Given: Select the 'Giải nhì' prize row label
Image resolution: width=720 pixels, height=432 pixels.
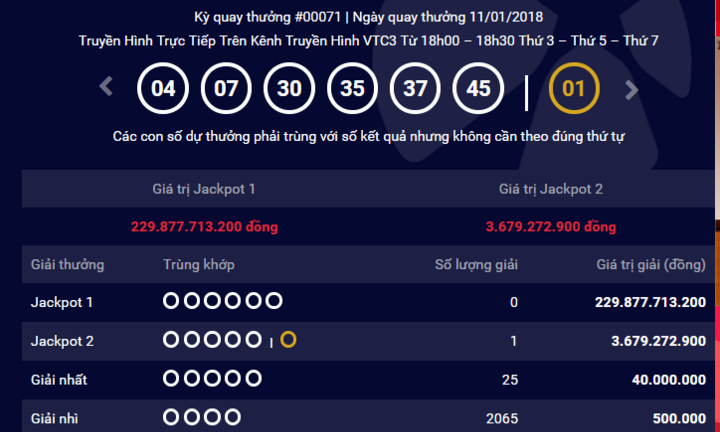Looking at the screenshot, I should tap(56, 417).
